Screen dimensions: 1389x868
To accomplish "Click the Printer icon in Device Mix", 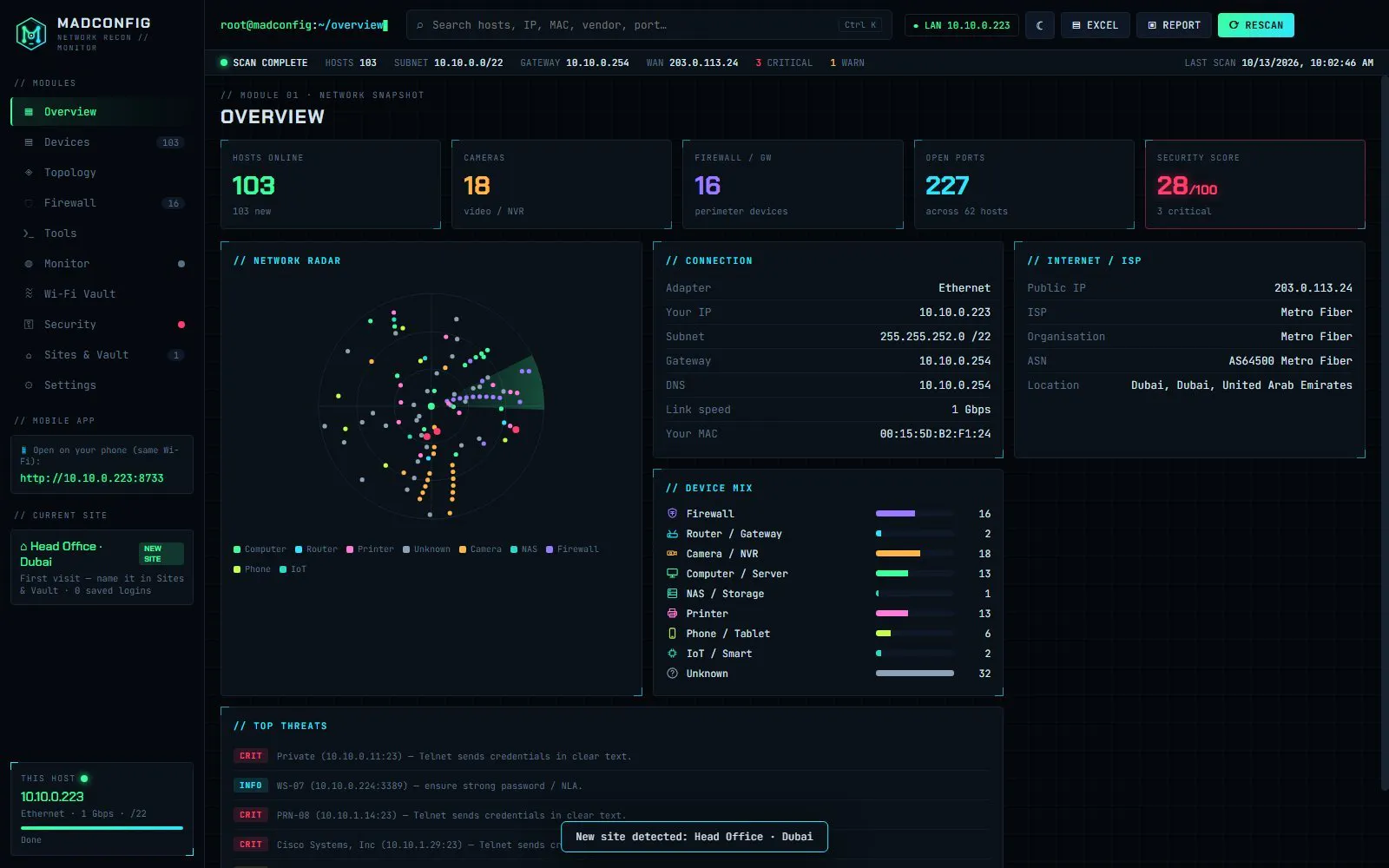I will 672,614.
